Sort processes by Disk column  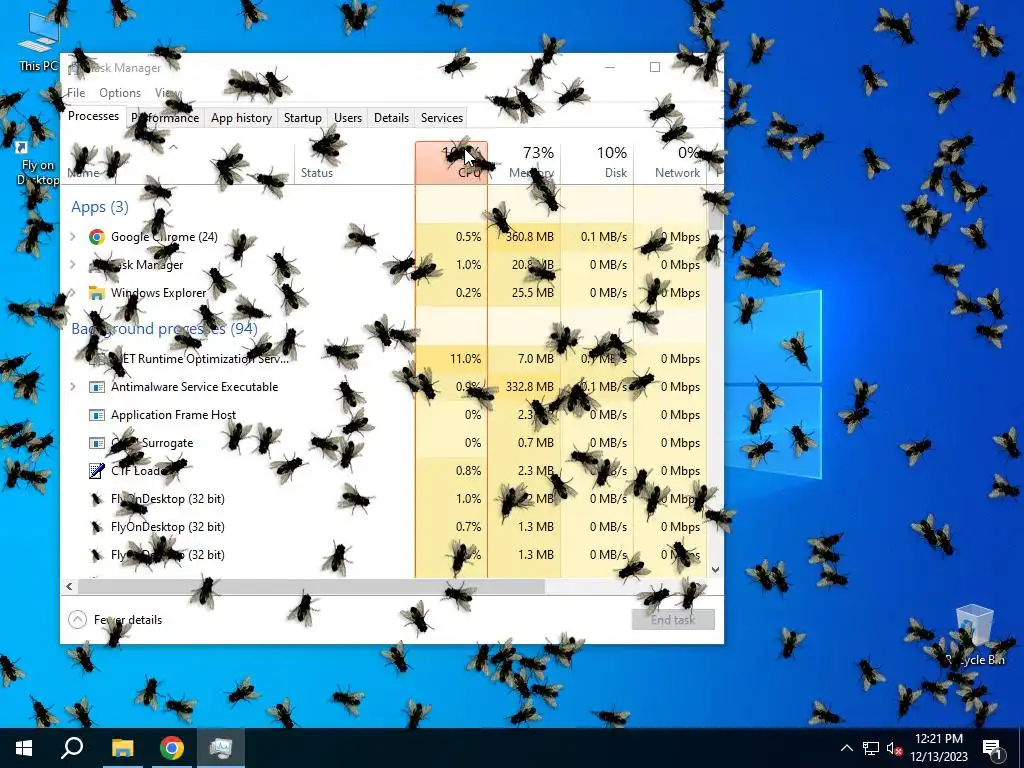[597, 163]
